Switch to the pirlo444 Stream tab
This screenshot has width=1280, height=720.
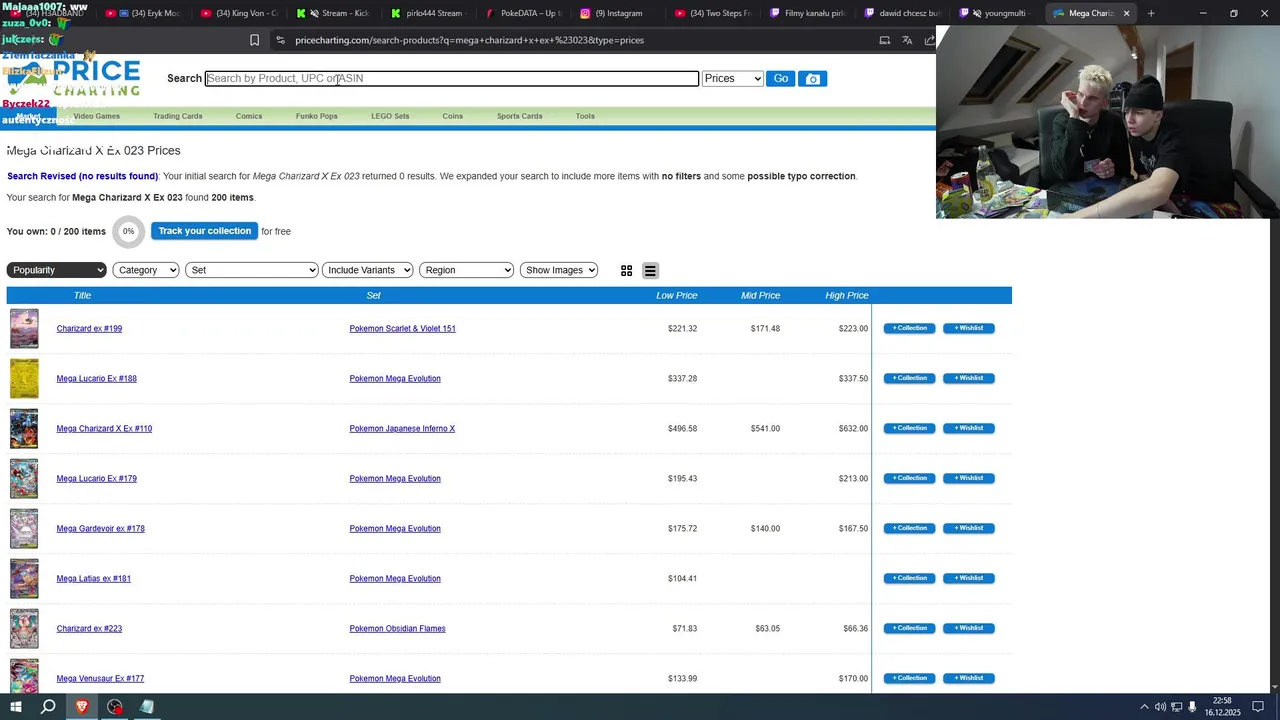coord(428,13)
